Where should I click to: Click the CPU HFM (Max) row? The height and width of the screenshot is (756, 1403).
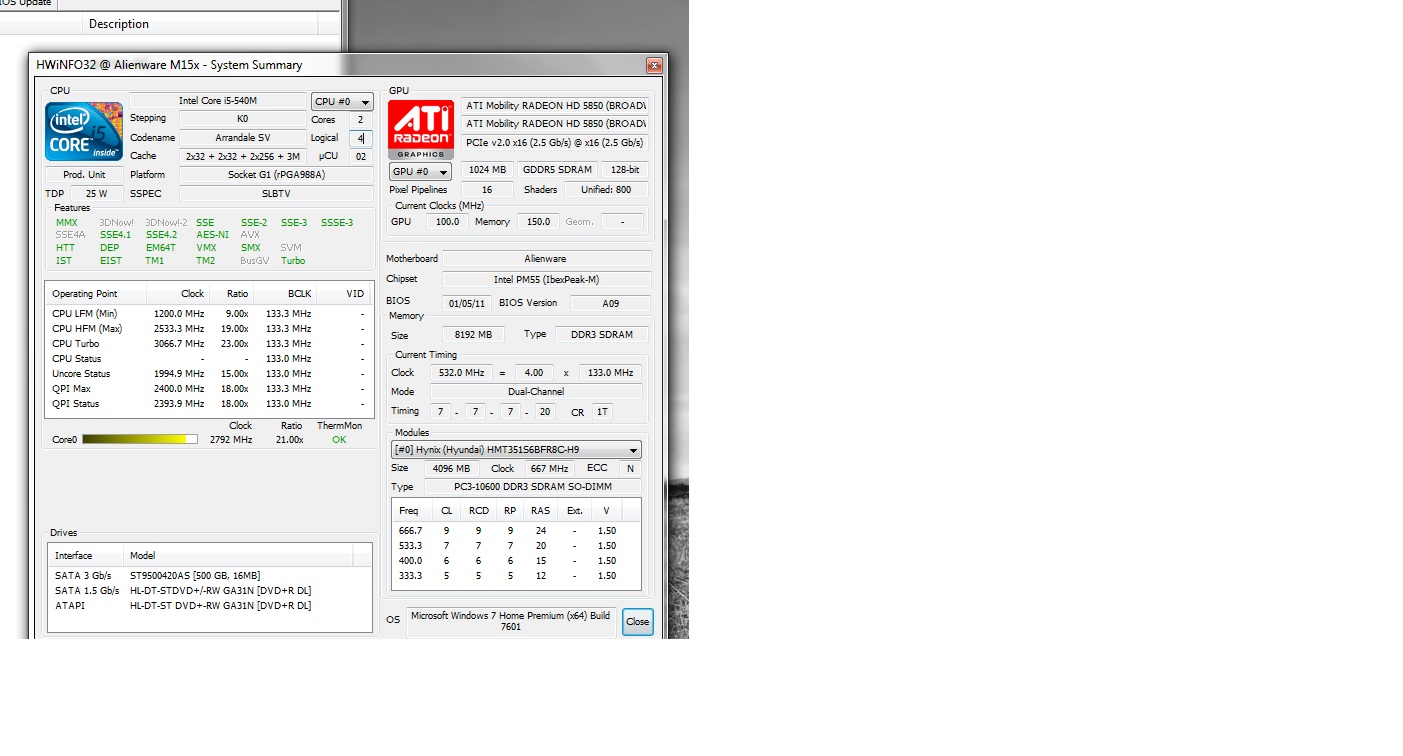click(x=209, y=329)
